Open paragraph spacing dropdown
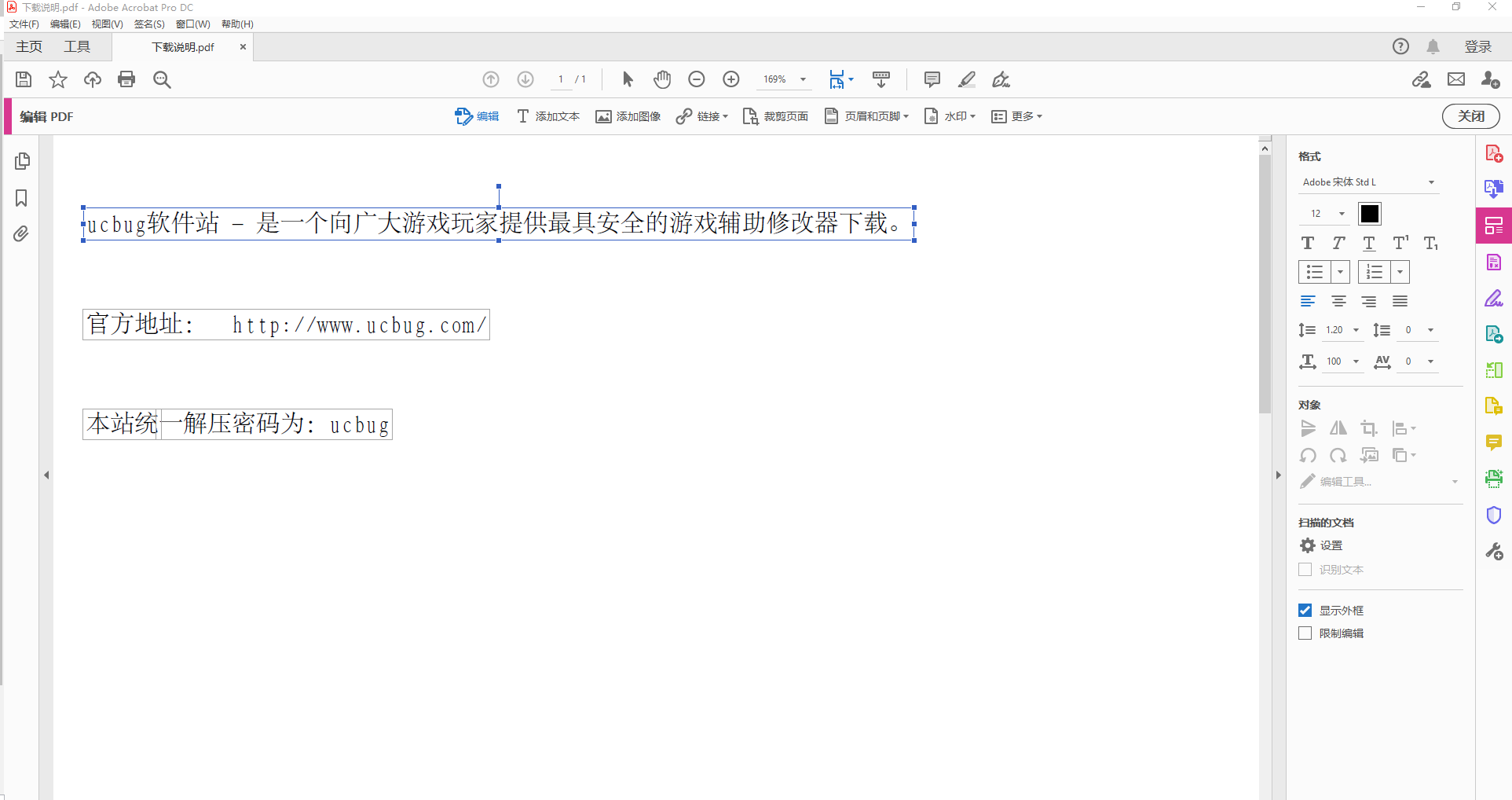1512x800 pixels. point(1430,330)
